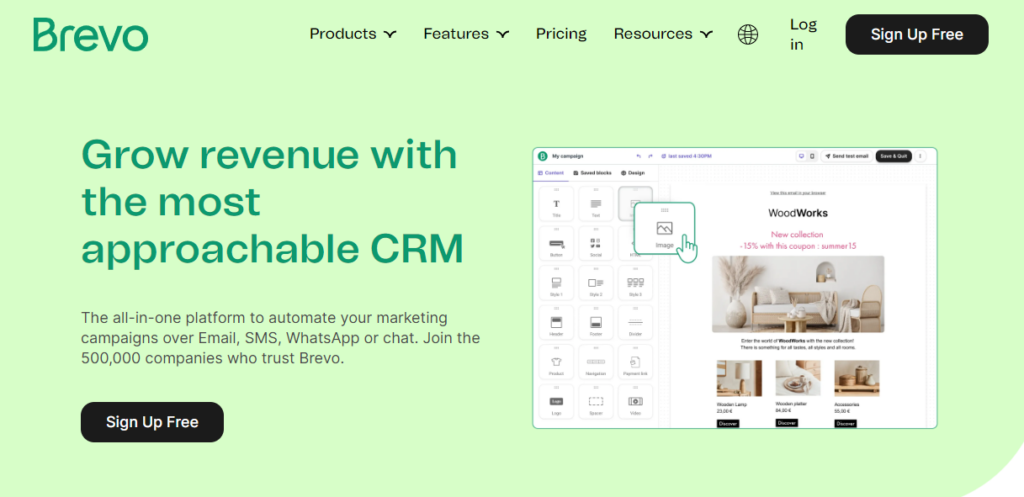This screenshot has width=1024, height=497.
Task: Choose the Style 1 layout block
Action: coord(556,283)
